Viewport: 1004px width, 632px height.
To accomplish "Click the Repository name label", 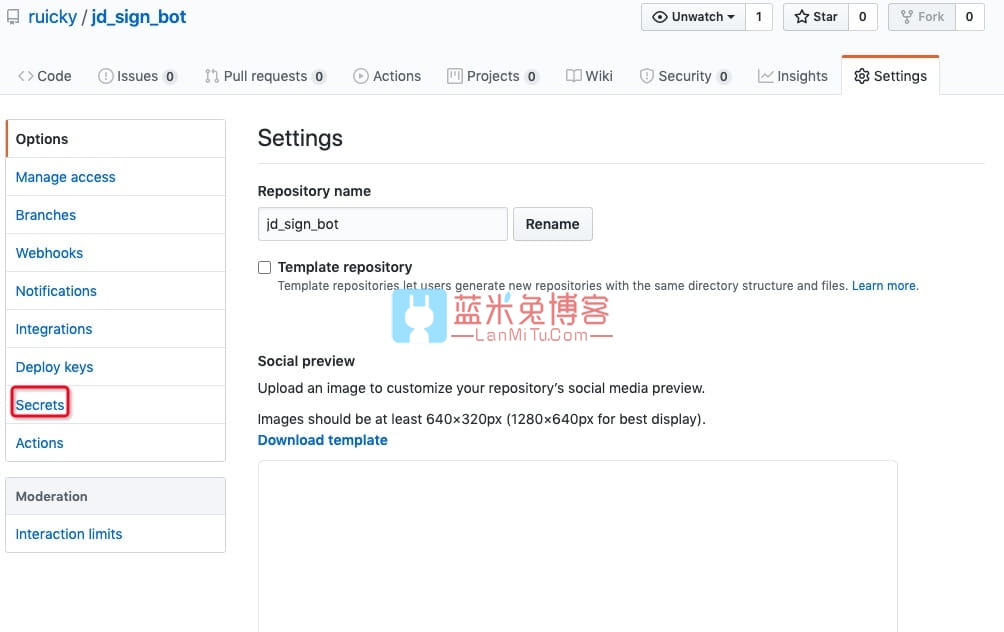I will coord(314,191).
